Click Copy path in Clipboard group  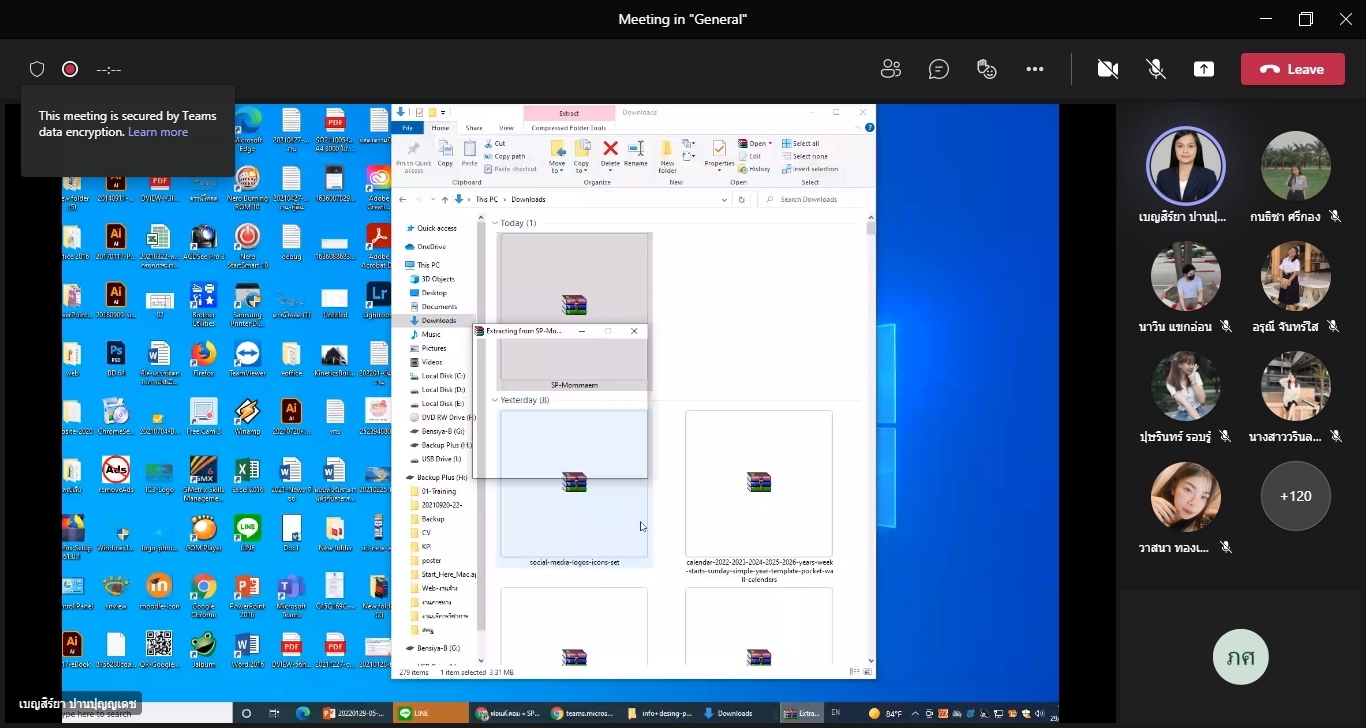[503, 157]
